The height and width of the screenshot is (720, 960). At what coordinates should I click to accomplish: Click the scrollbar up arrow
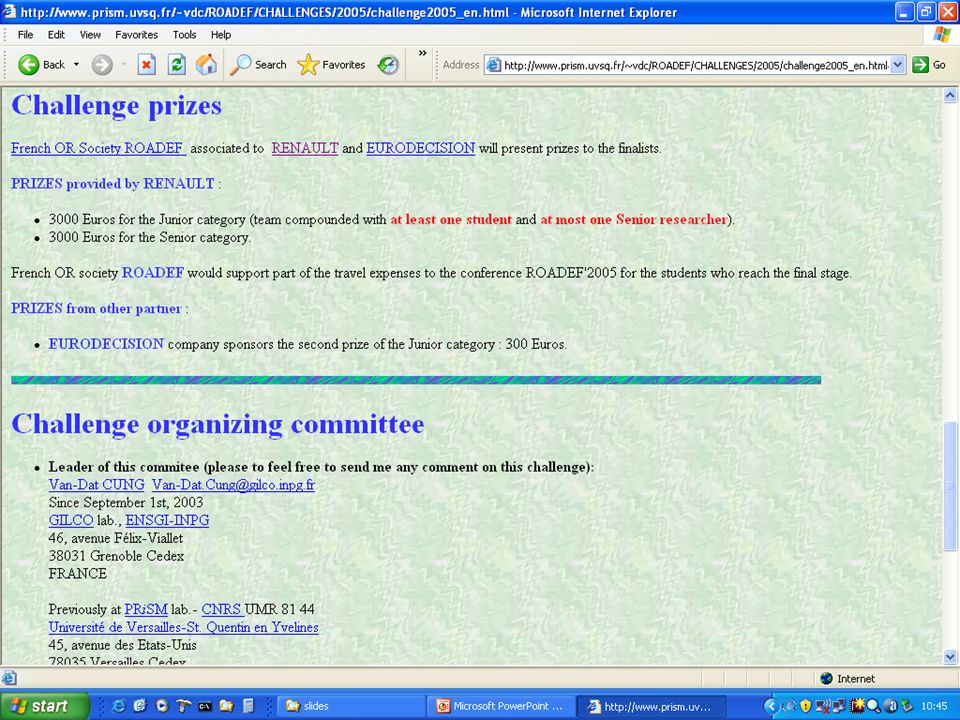pos(950,95)
